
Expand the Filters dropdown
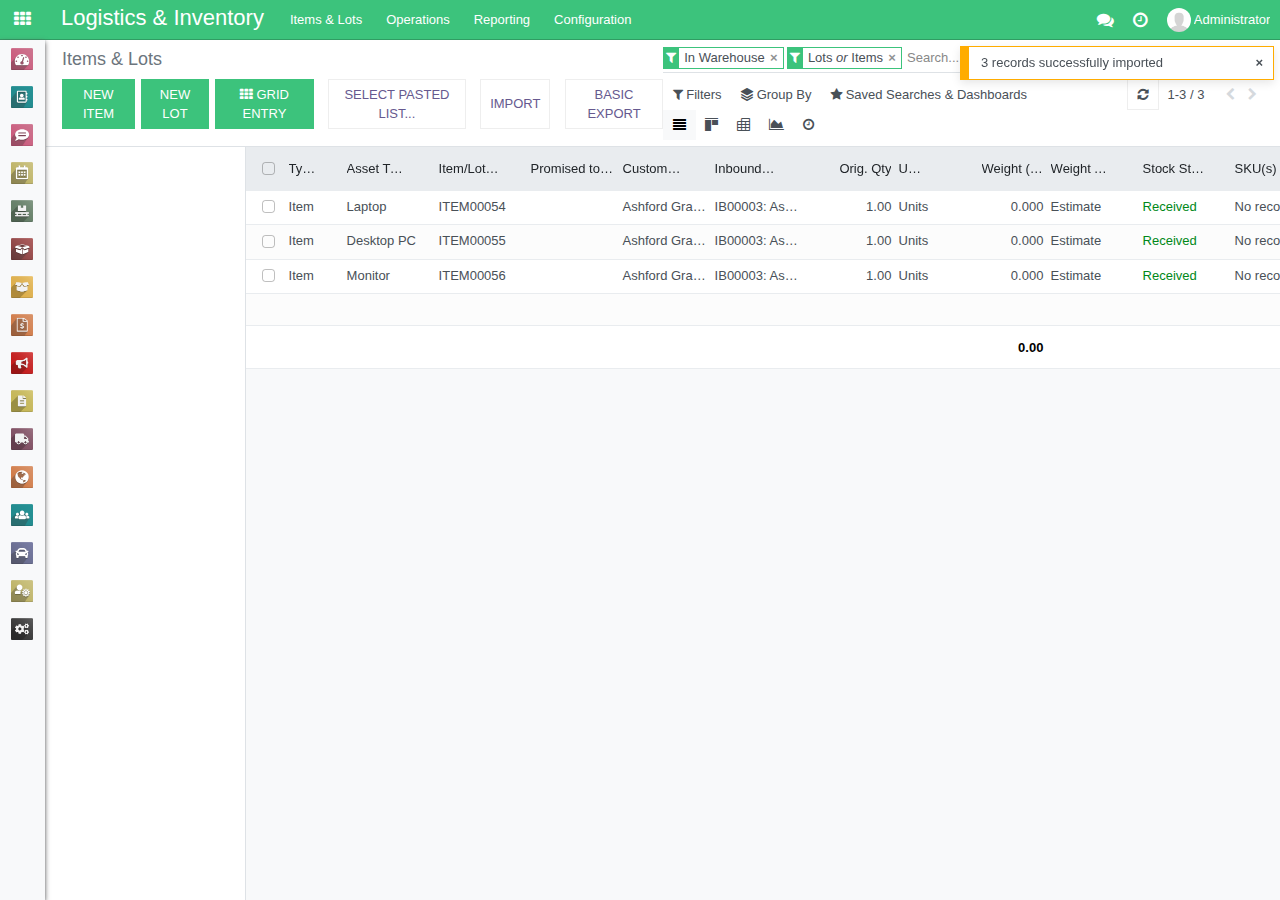[x=697, y=95]
